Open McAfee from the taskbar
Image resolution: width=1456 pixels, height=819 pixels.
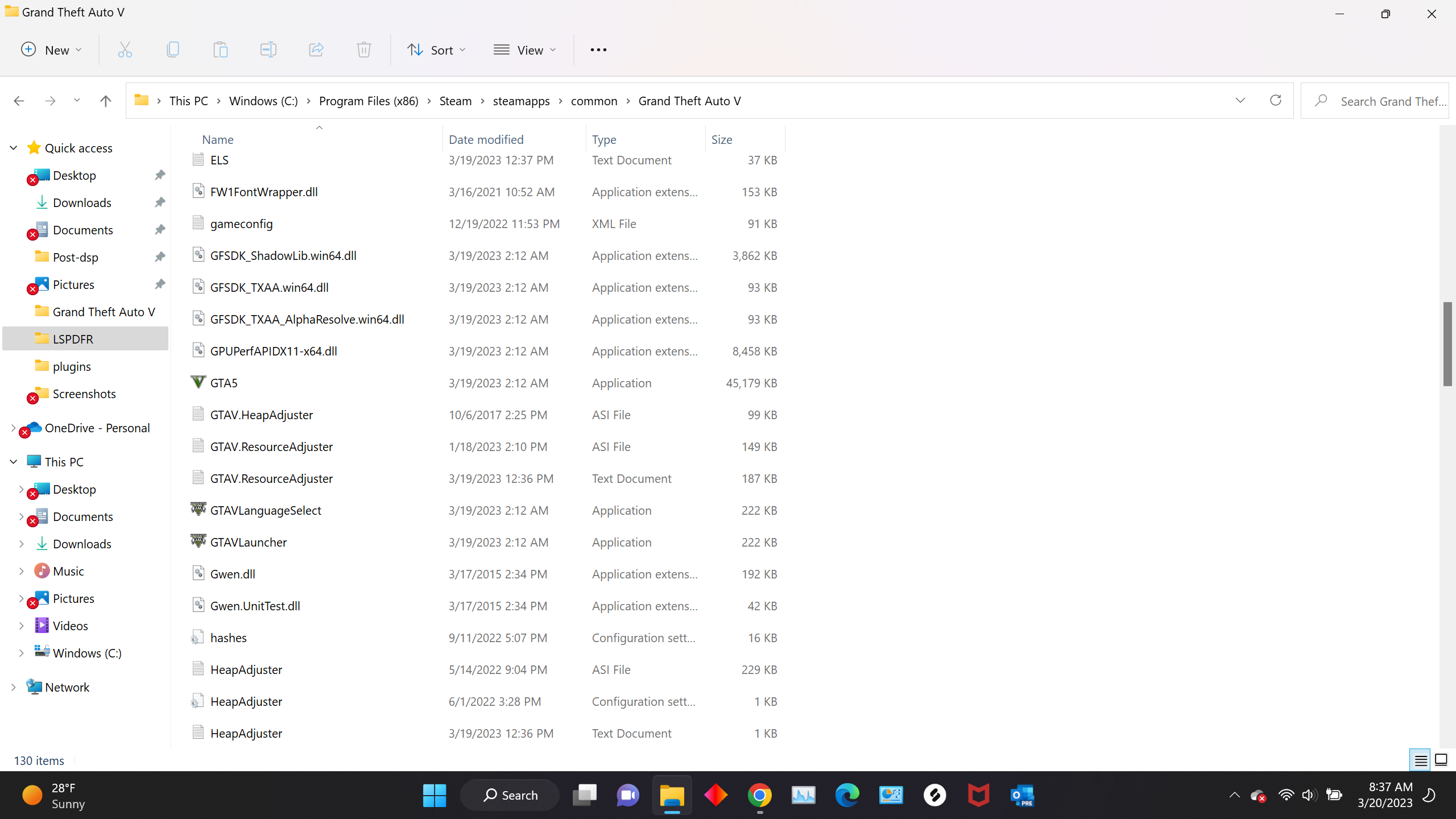(978, 795)
